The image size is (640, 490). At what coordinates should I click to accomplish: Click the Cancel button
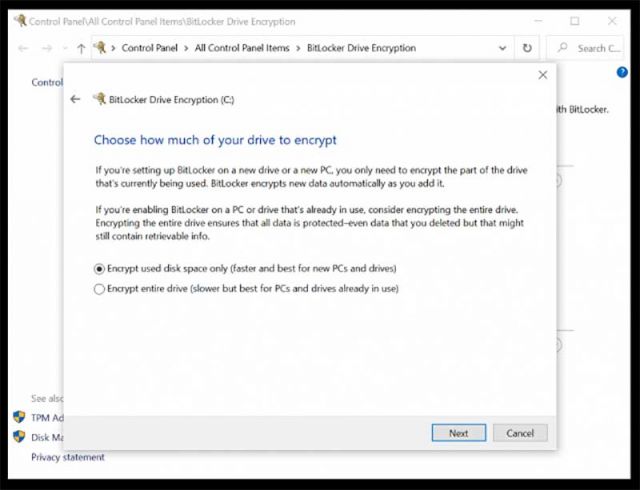coord(520,433)
